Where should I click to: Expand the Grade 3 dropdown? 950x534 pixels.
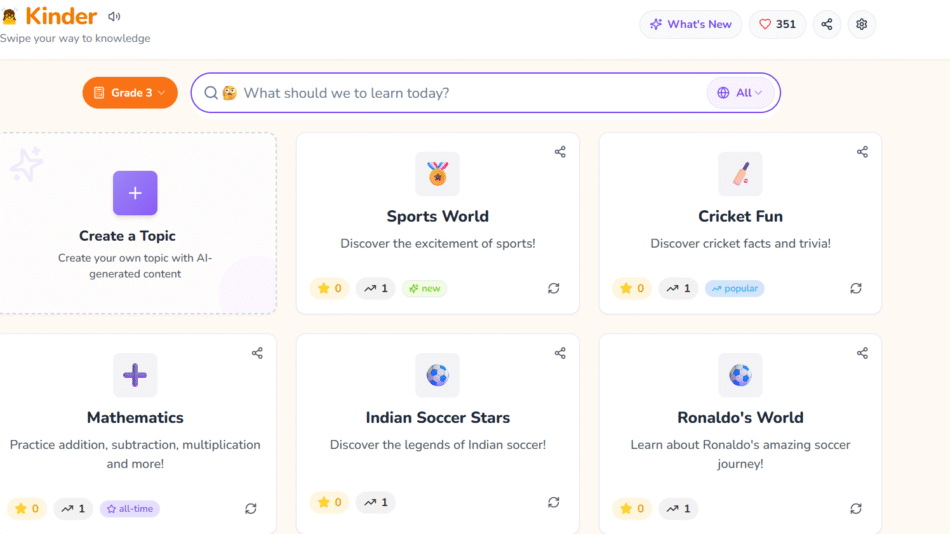130,93
